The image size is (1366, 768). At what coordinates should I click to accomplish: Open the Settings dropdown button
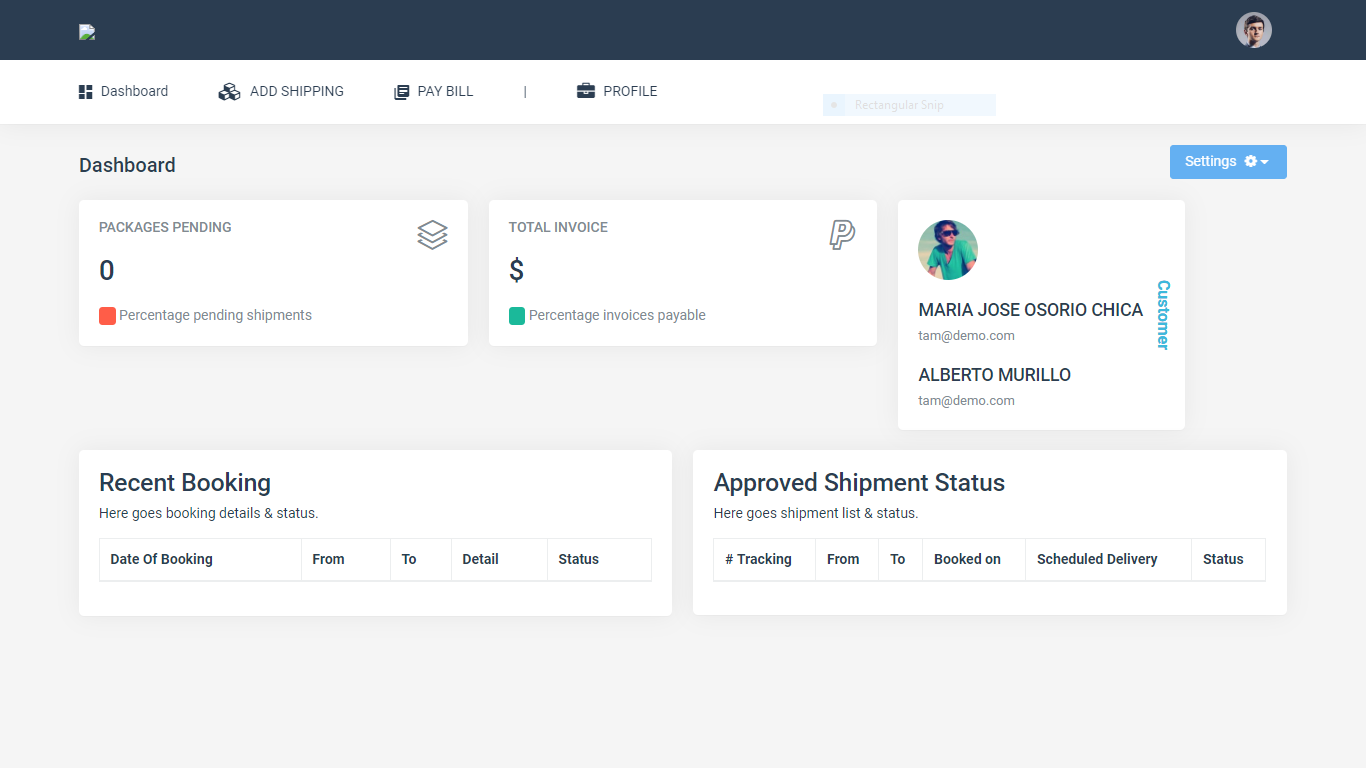pos(1227,162)
